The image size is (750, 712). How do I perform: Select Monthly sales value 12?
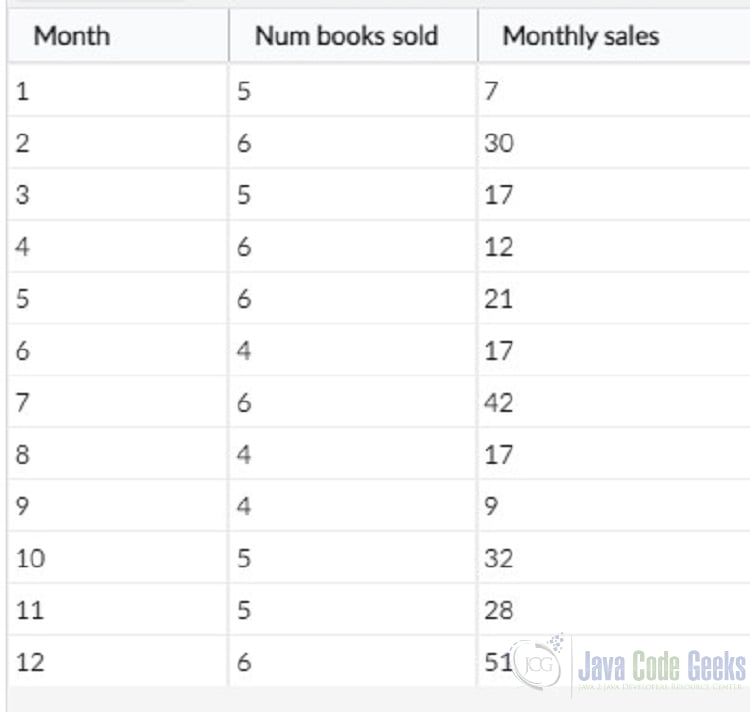click(614, 247)
